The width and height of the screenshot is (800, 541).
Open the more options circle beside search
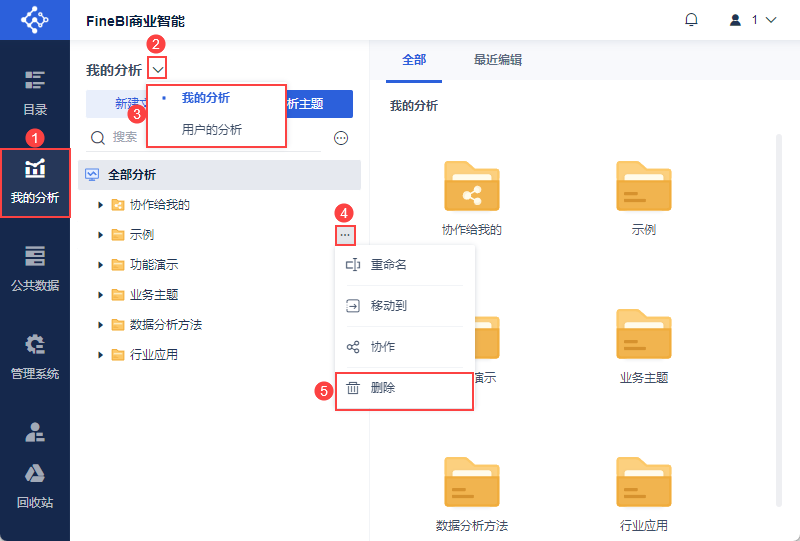coord(341,138)
